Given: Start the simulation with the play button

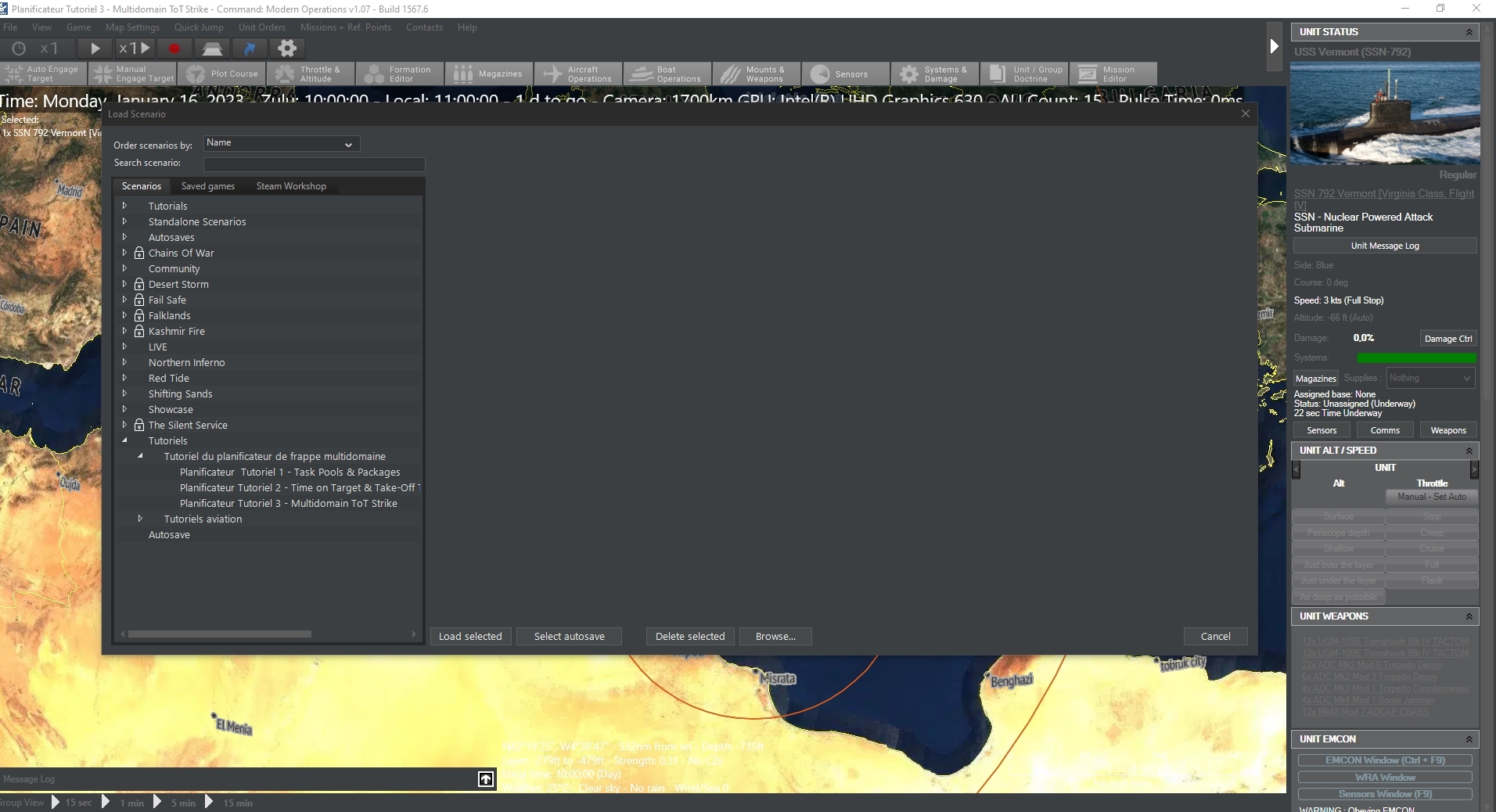Looking at the screenshot, I should [95, 49].
